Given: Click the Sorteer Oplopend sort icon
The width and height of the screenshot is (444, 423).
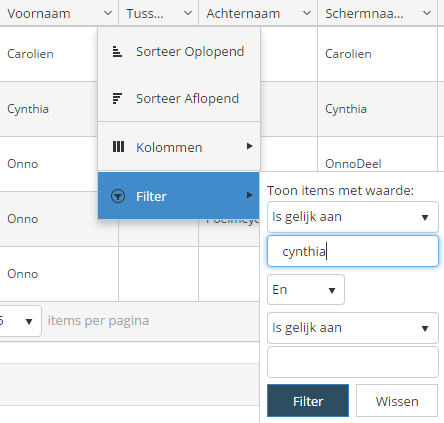Looking at the screenshot, I should [x=117, y=52].
